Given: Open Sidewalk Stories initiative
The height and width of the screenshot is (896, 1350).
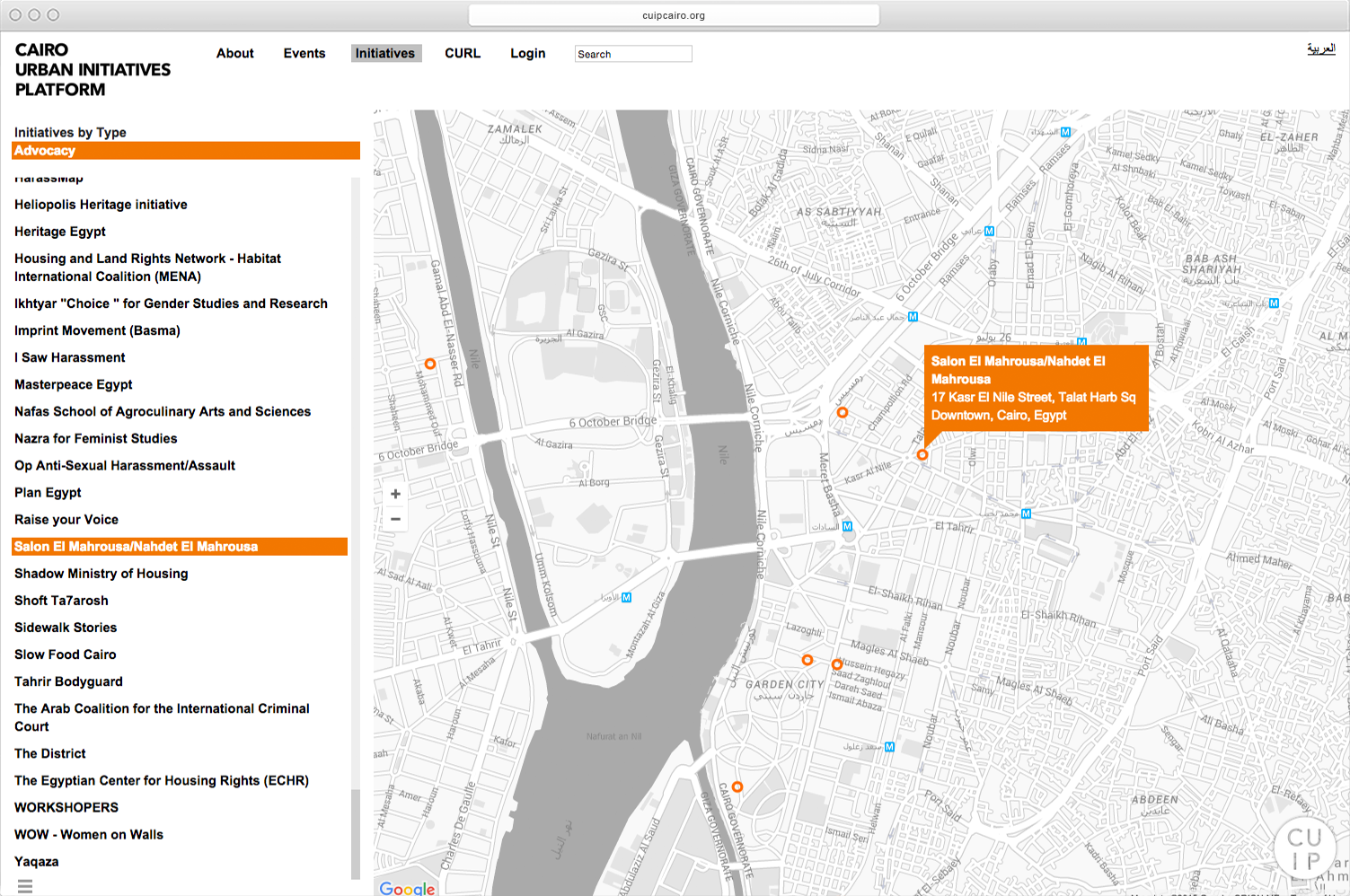Looking at the screenshot, I should [x=66, y=628].
